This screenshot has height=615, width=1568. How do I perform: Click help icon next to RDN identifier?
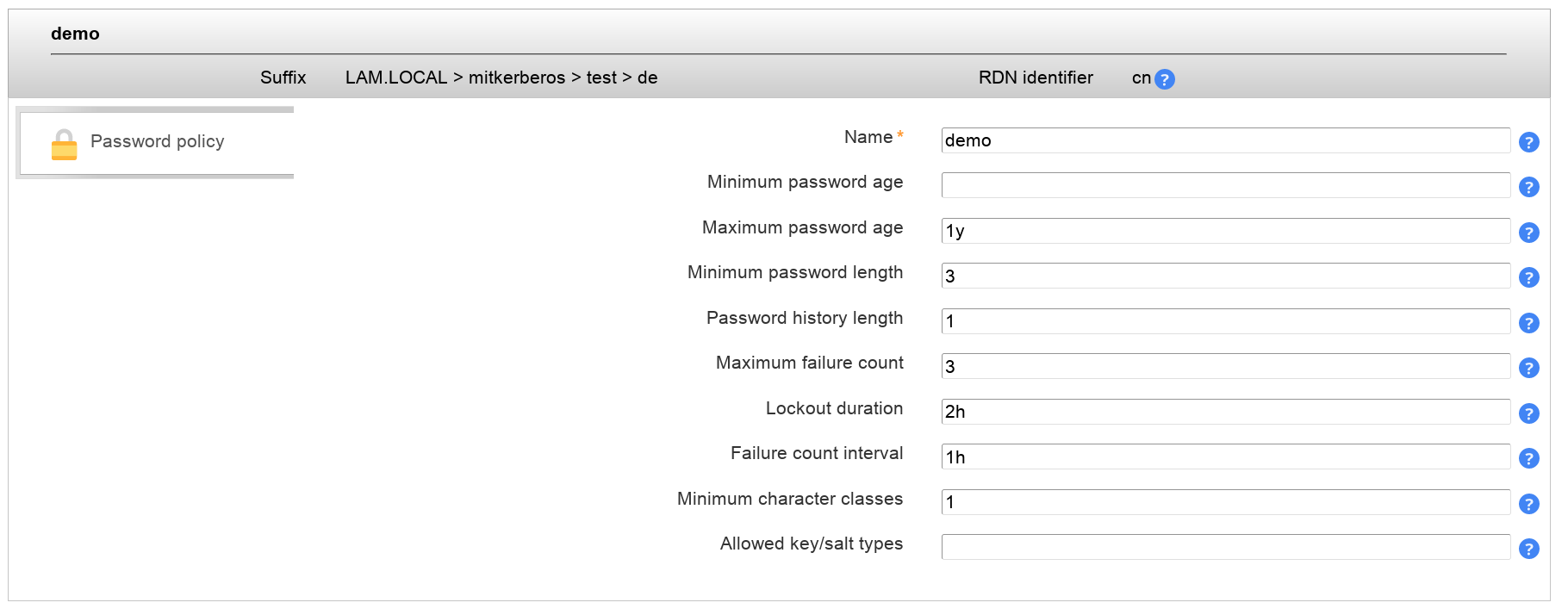click(1164, 79)
